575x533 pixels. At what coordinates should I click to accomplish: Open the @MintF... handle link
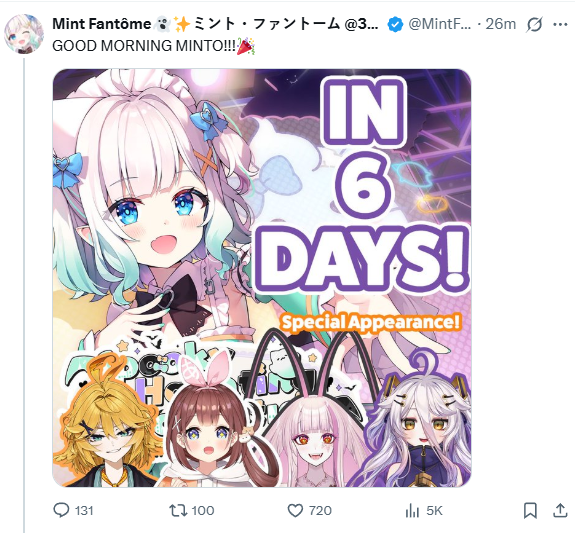[440, 24]
